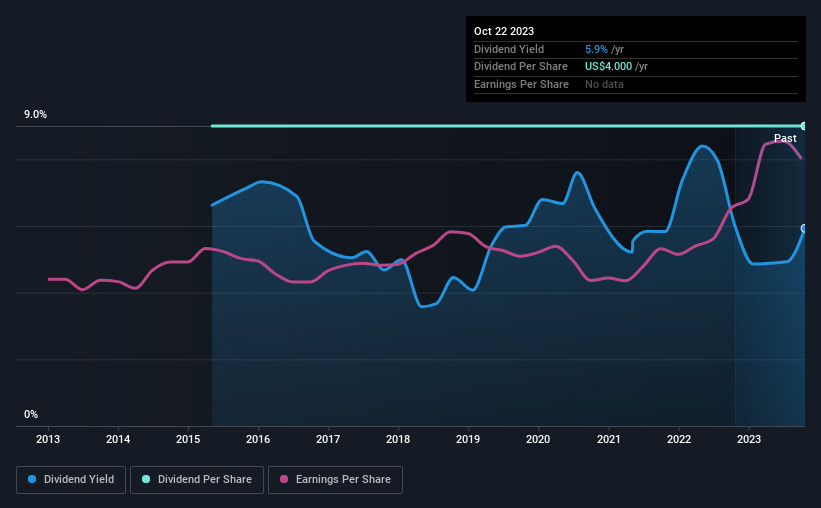
Task: Click the blue Dividend Yield legend dot
Action: point(32,479)
